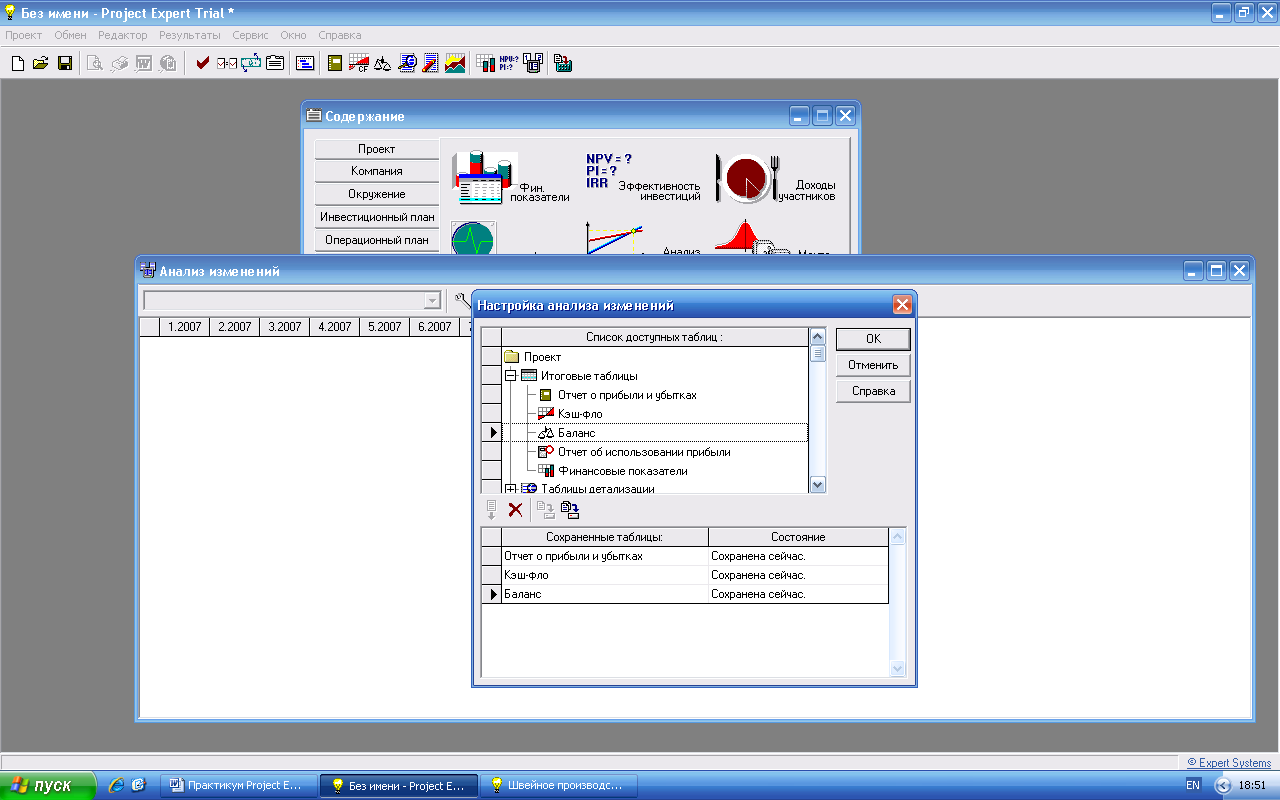Image resolution: width=1280 pixels, height=800 pixels.
Task: Click the clipboard notes toolbar icon
Action: 274,63
